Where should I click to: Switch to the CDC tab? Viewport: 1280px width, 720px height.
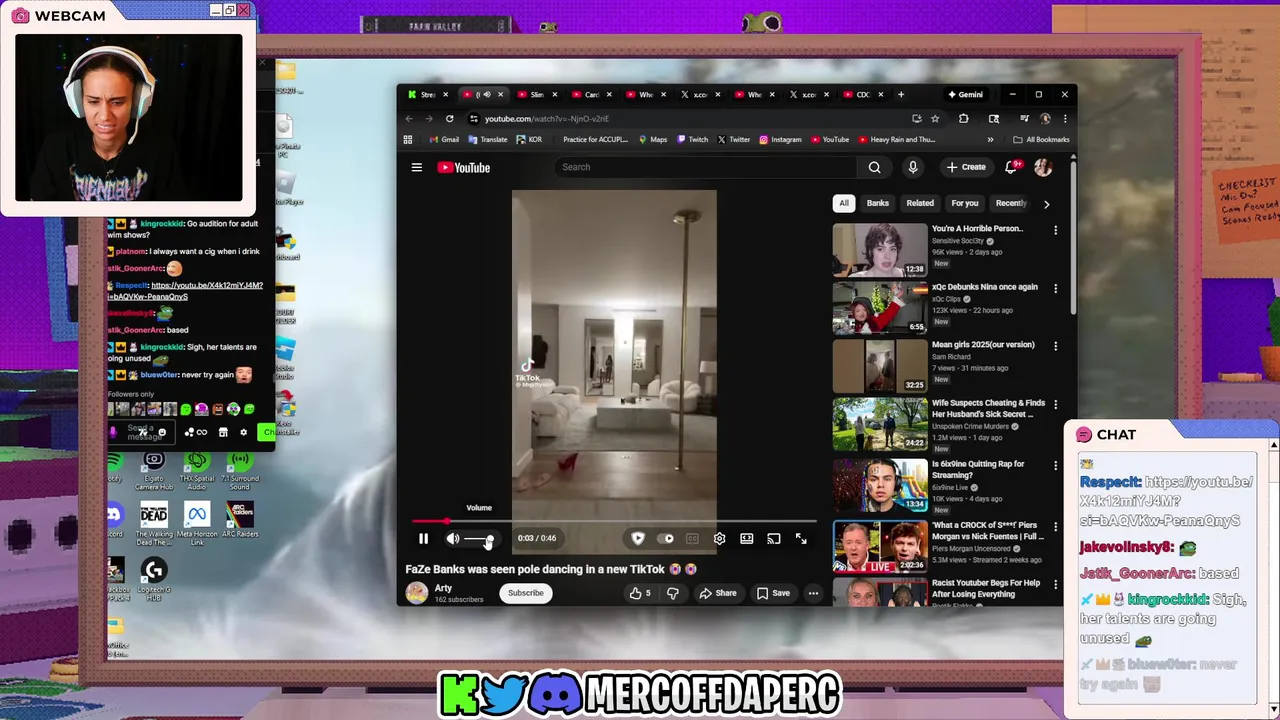[x=862, y=94]
